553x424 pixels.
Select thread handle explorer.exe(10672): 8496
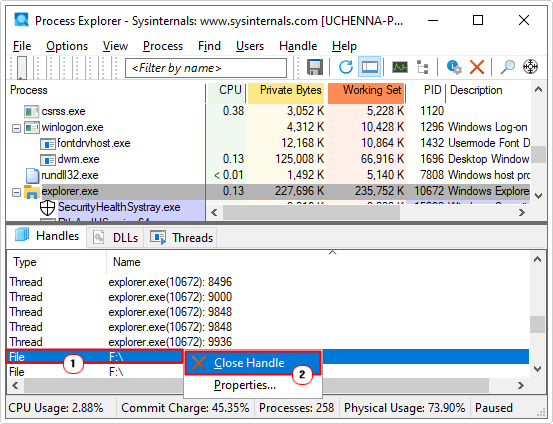coord(268,282)
